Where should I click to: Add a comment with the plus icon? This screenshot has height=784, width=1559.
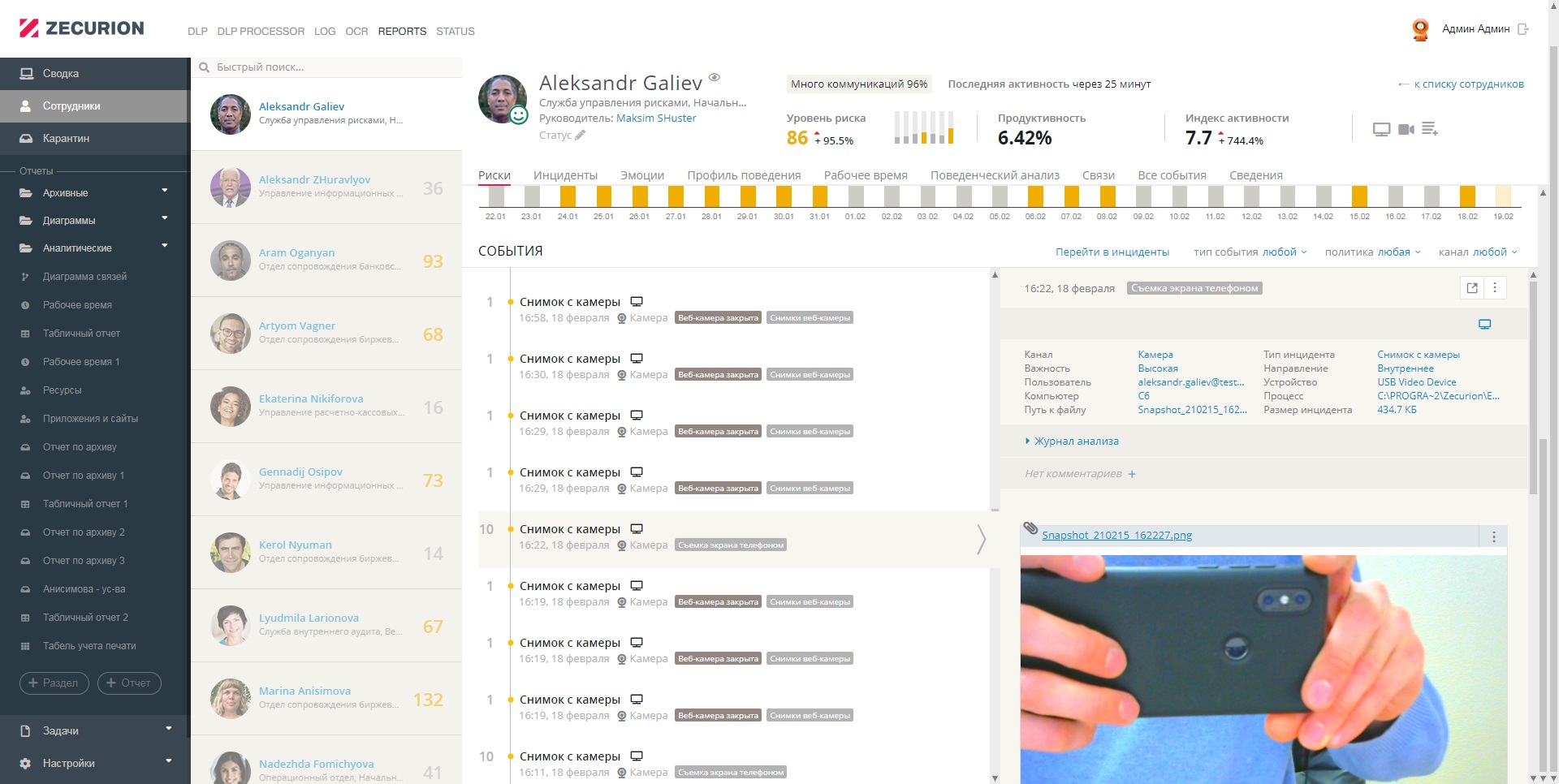1132,474
